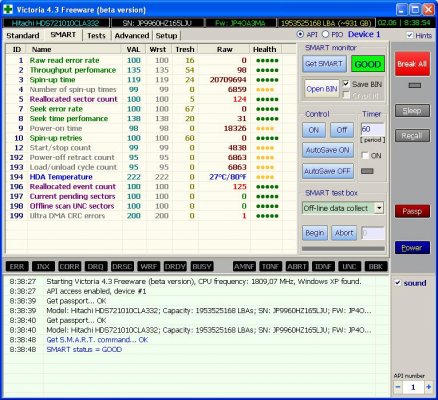
Task: Click the Hitachi HDS721010CLA332 model field
Action: 56,23
